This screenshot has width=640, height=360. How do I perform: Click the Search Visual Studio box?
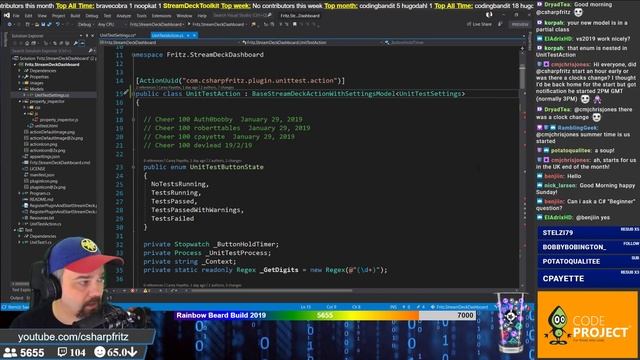pos(242,16)
